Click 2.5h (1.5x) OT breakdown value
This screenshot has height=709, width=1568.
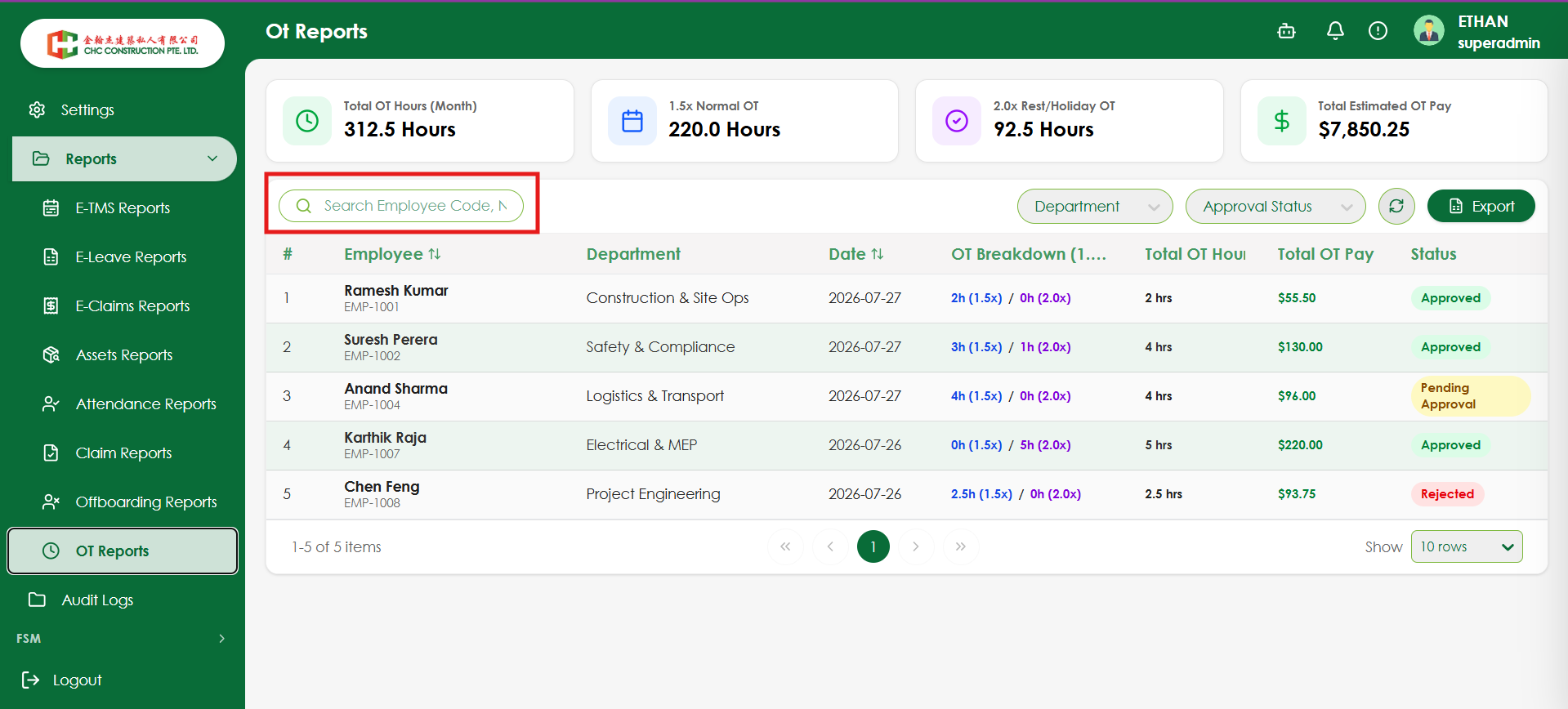[x=981, y=494]
